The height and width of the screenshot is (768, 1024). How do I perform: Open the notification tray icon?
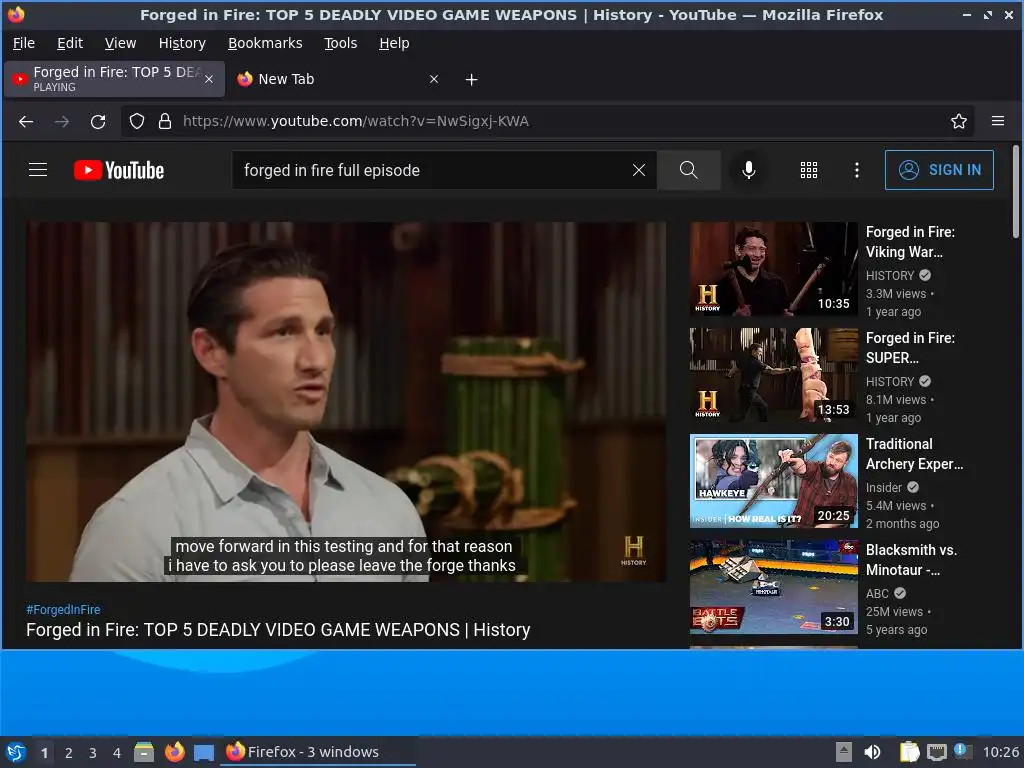click(x=963, y=751)
